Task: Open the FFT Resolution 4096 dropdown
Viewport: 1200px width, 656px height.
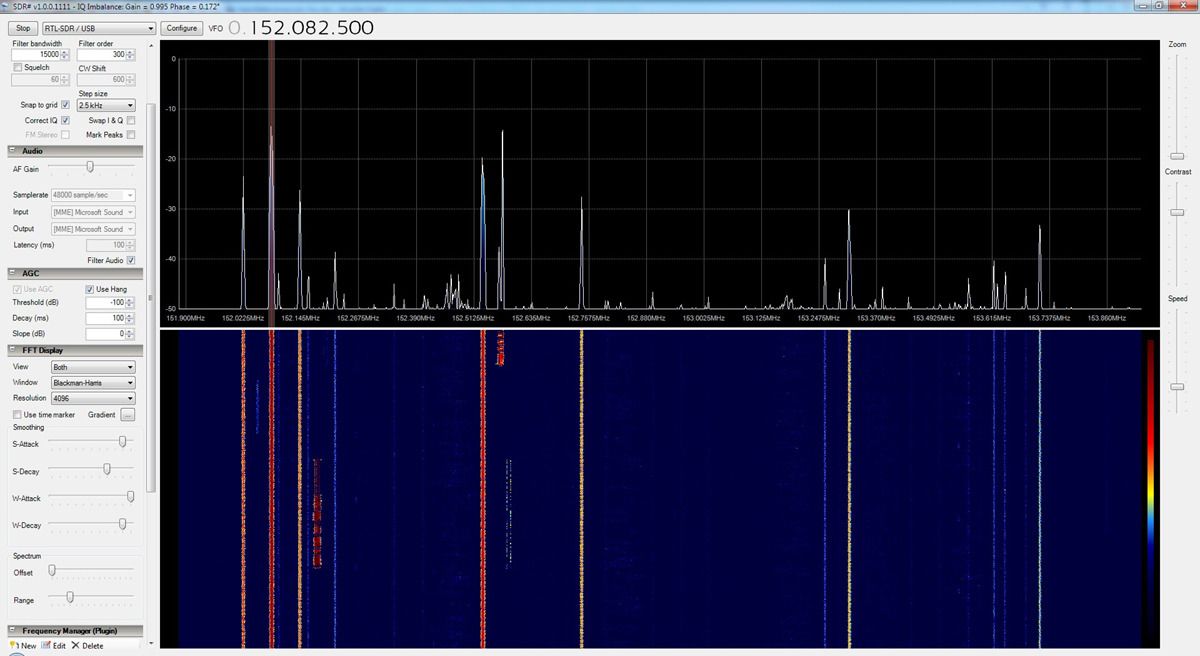Action: 92,398
